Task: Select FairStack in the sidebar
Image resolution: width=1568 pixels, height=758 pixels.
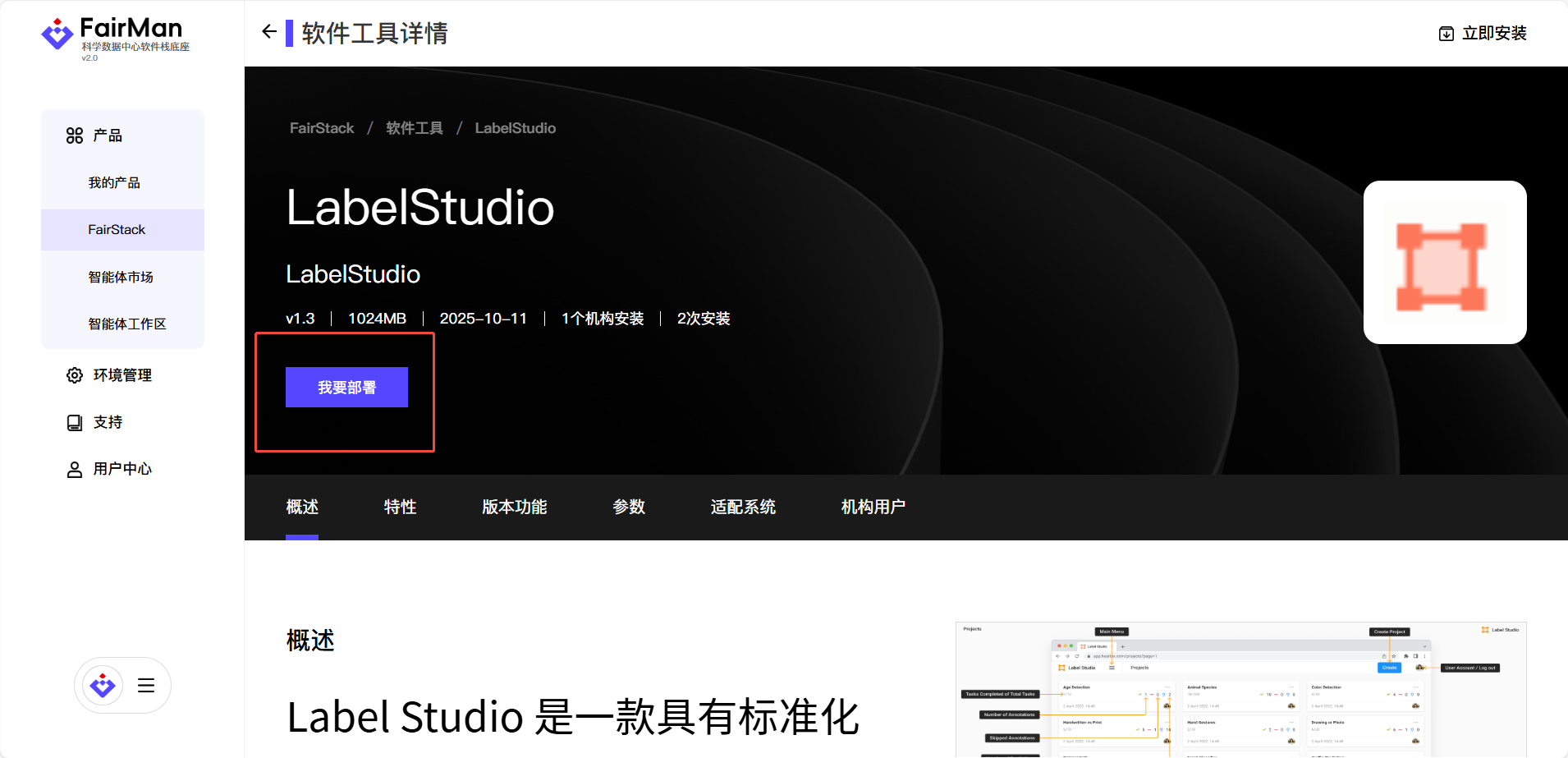Action: coord(117,230)
